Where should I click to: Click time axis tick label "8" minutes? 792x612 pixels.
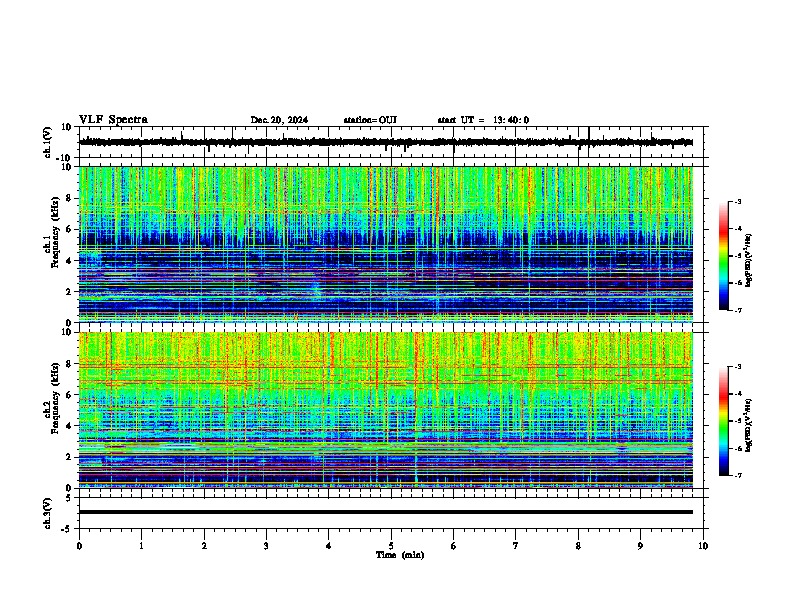pyautogui.click(x=578, y=546)
